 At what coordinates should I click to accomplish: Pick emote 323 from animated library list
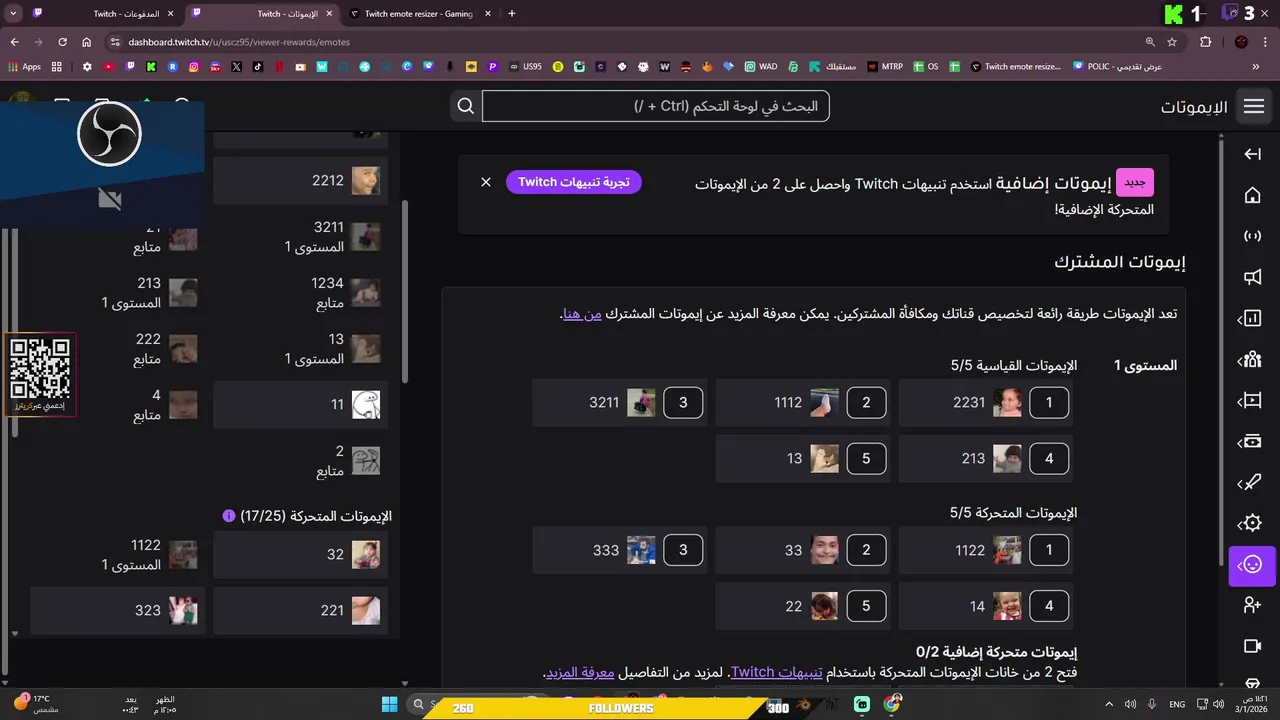[x=118, y=610]
